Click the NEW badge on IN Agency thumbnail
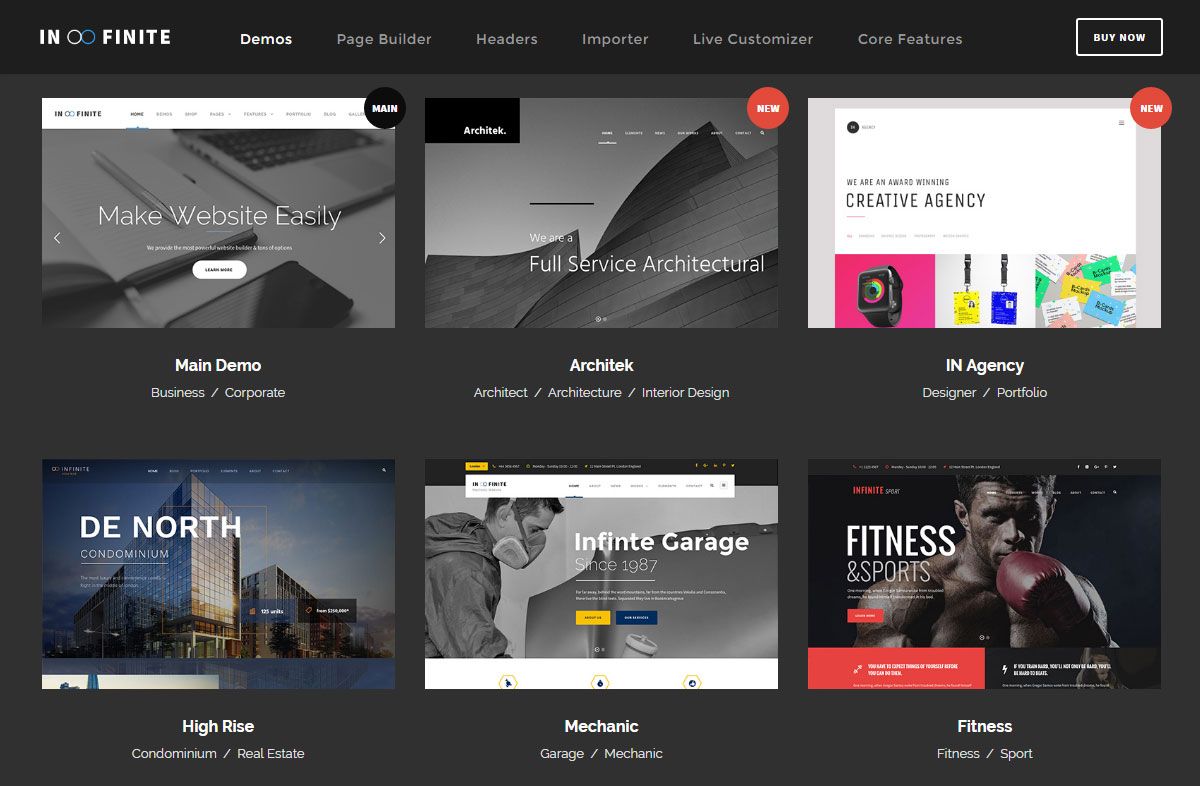 1151,108
